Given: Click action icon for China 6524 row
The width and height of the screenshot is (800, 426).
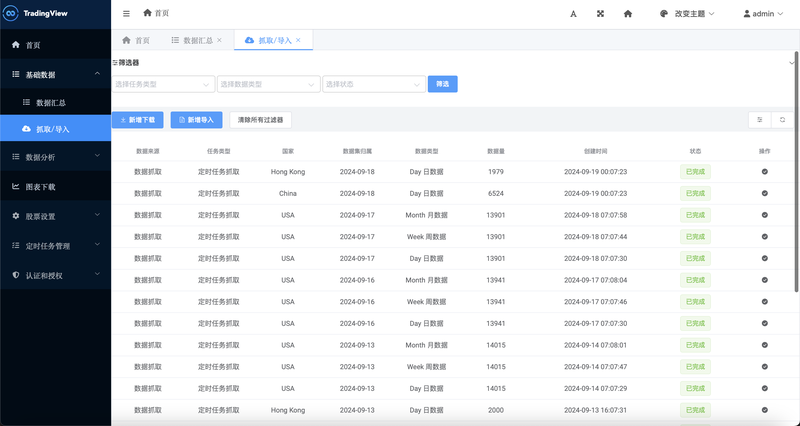Looking at the screenshot, I should pos(764,193).
